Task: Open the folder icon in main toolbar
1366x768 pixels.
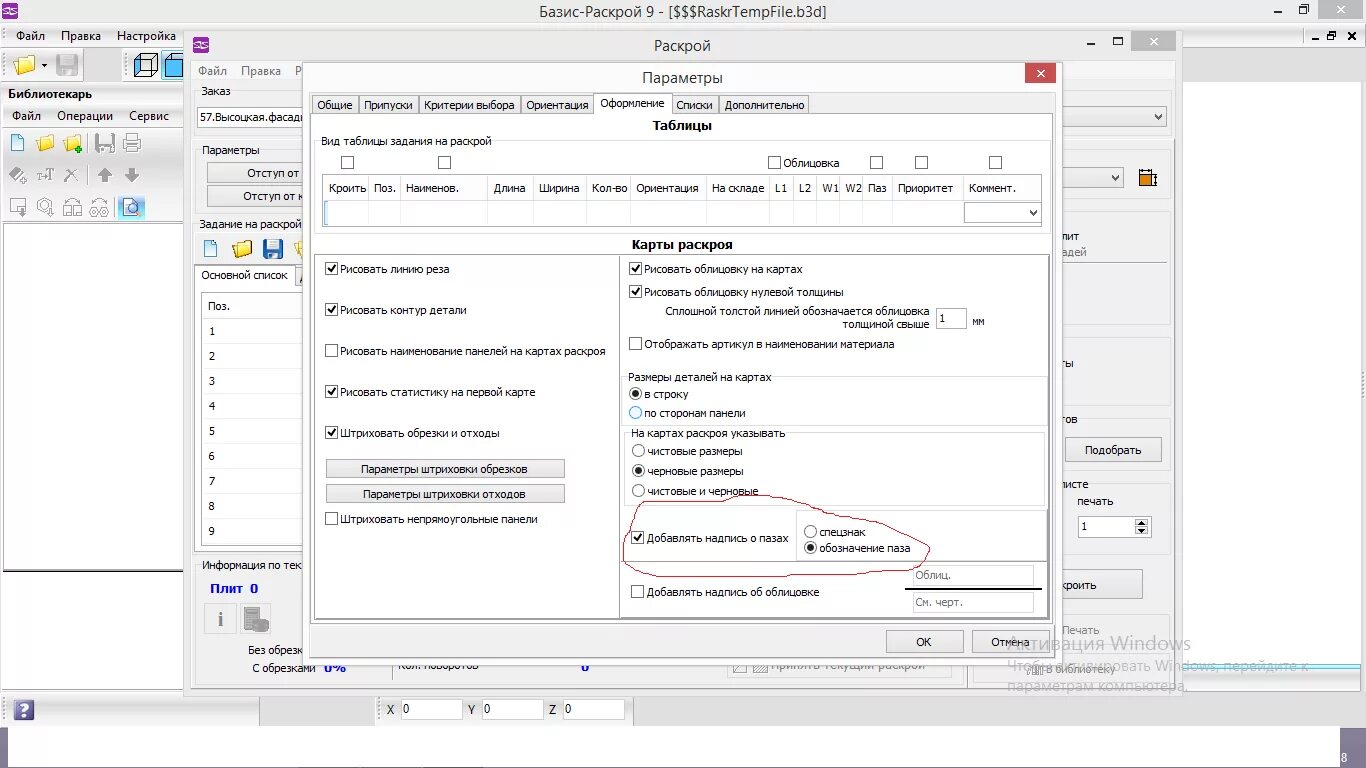Action: tap(24, 66)
